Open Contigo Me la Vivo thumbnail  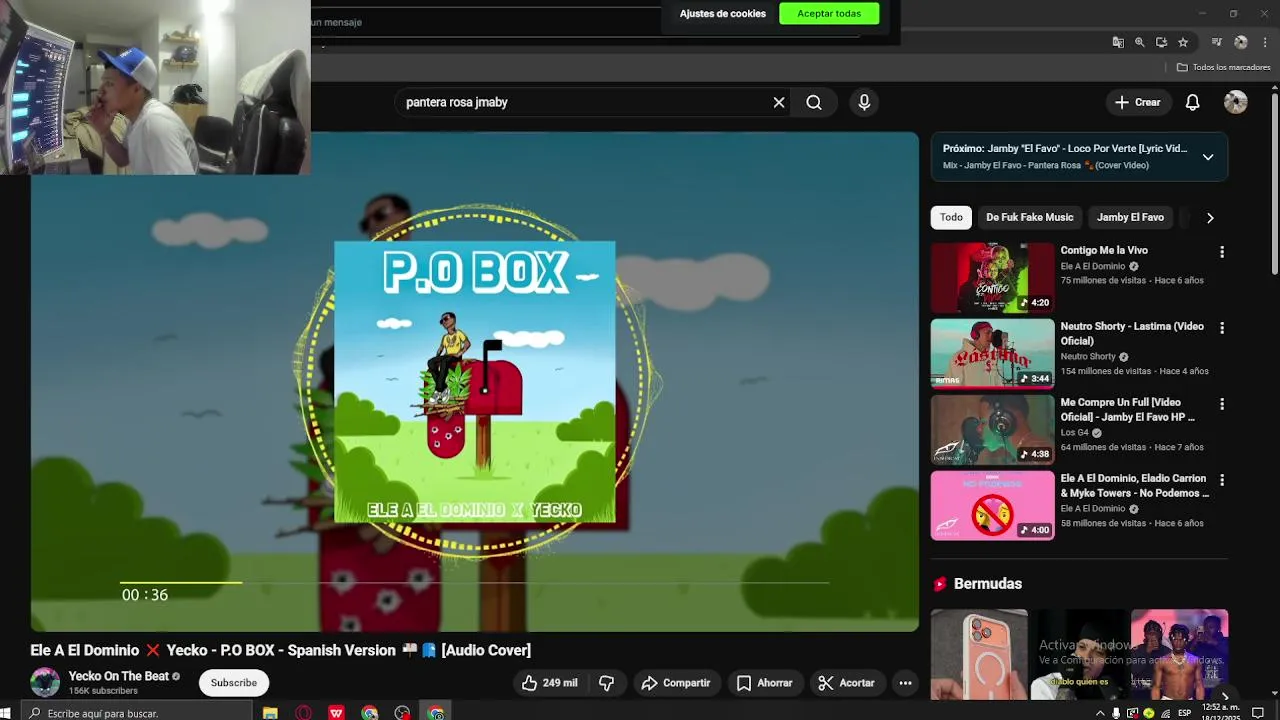(992, 277)
